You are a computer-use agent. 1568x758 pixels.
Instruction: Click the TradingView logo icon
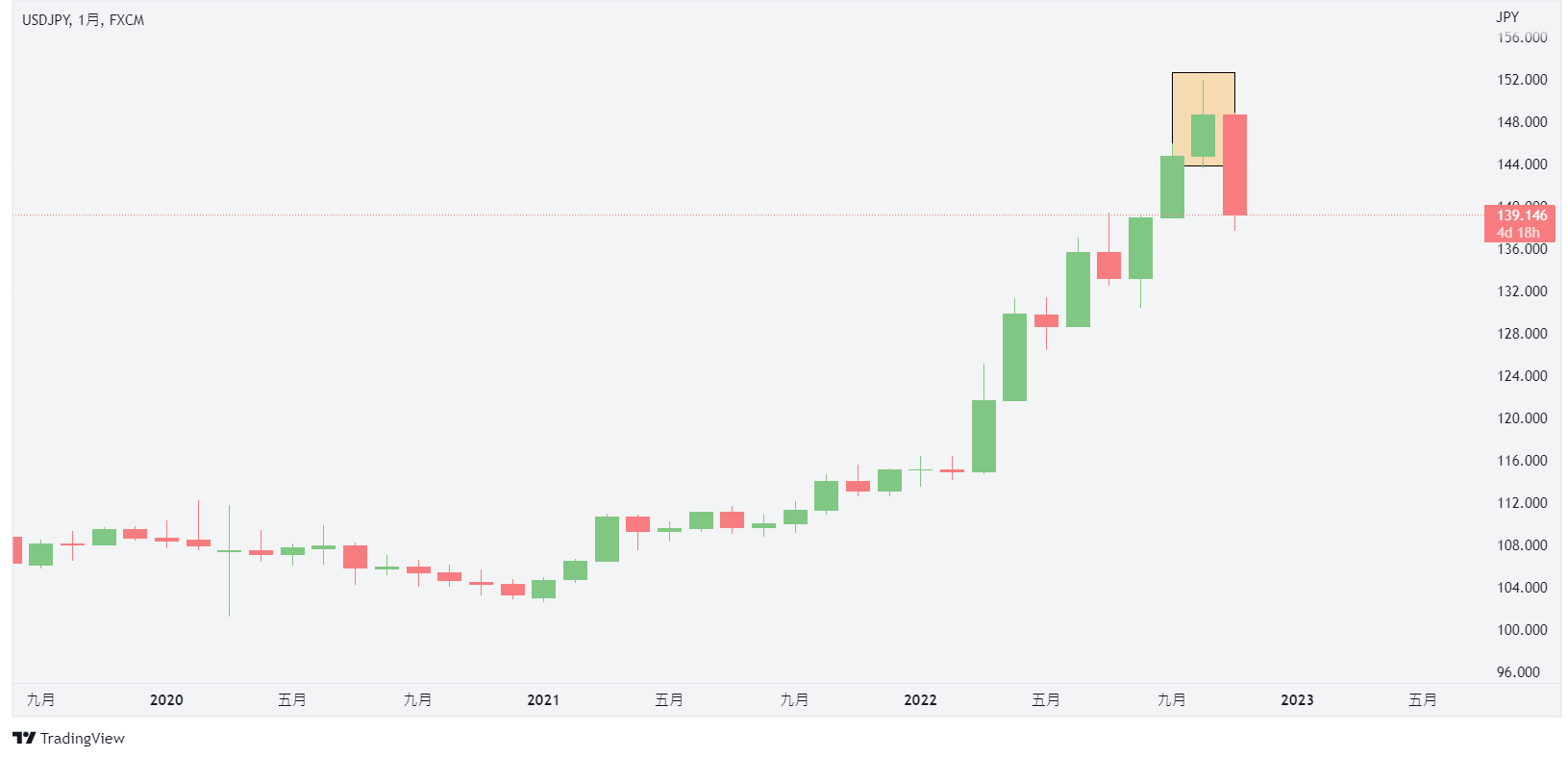tap(24, 738)
